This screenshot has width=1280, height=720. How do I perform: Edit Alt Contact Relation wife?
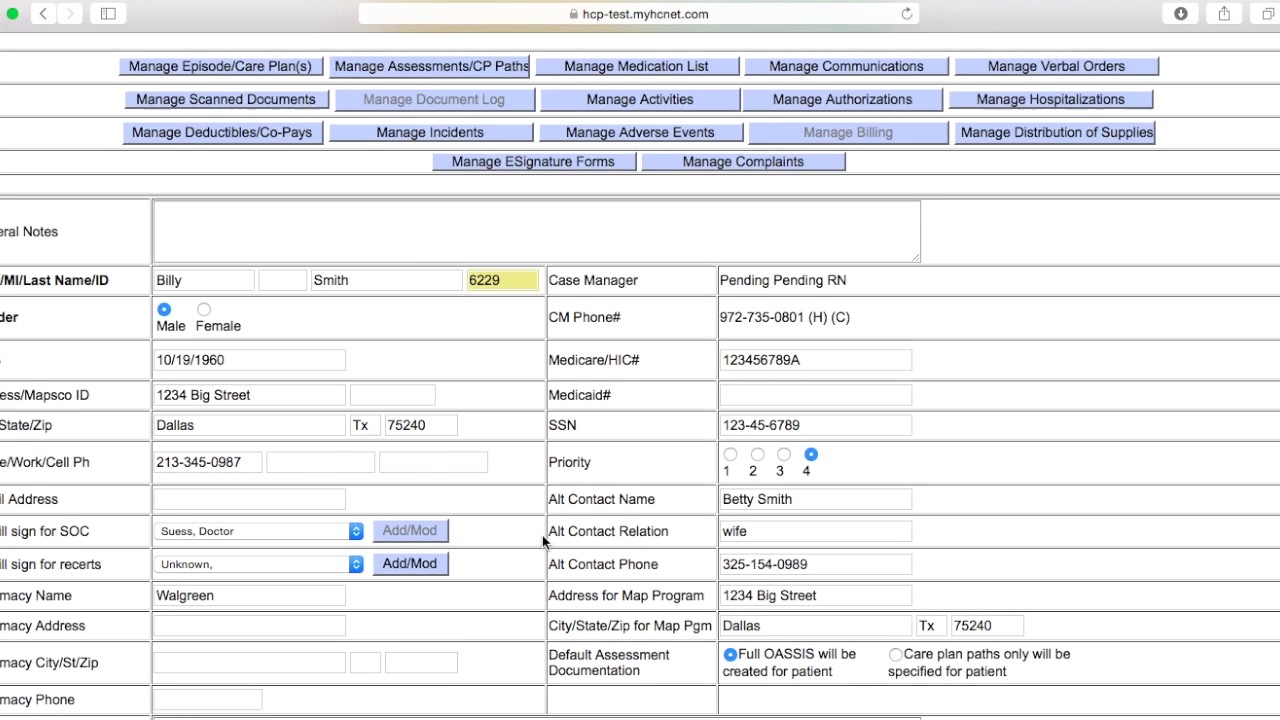point(815,531)
